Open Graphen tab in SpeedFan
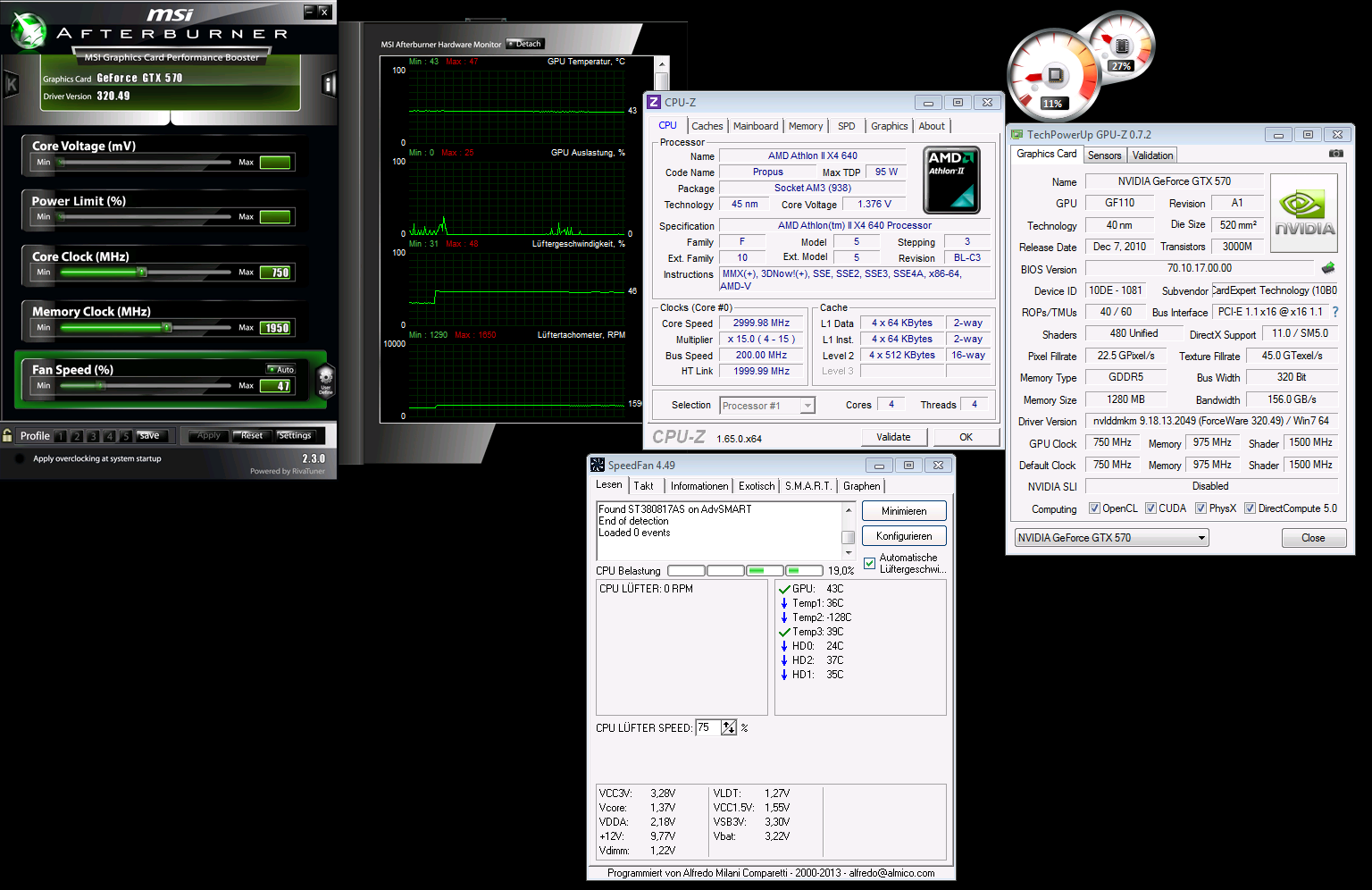Screen dimensions: 1372x890 tap(861, 486)
